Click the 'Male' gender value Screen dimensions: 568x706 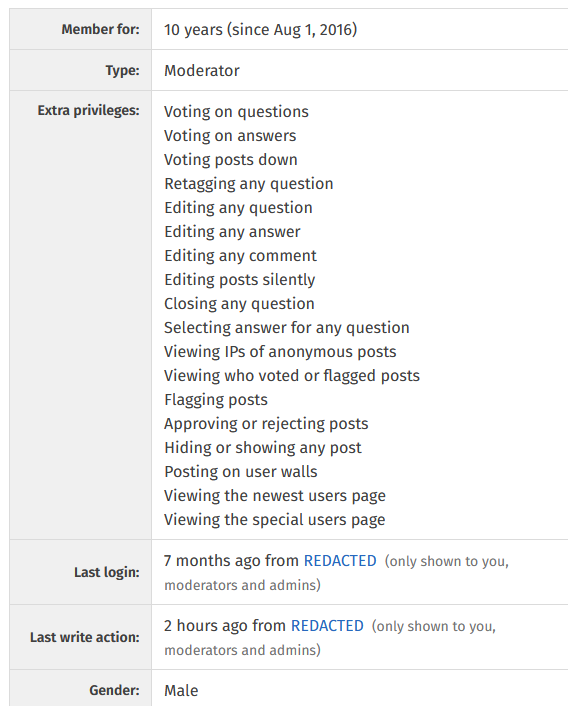(x=181, y=691)
